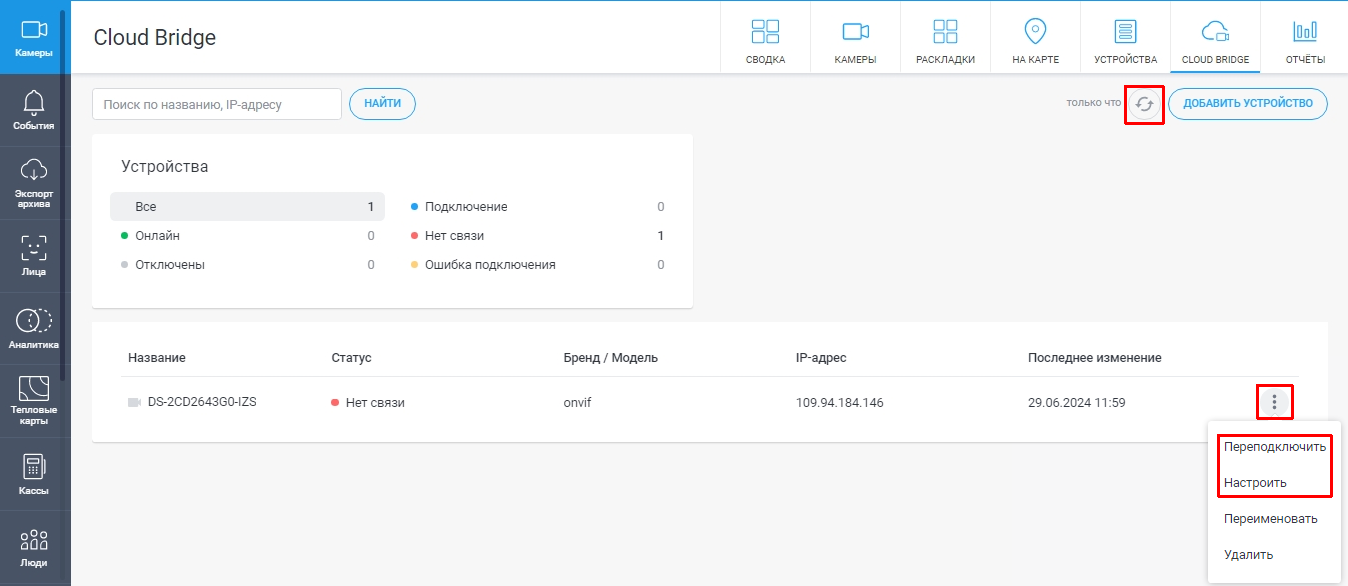Switch to the Раскладки tab

[x=945, y=40]
